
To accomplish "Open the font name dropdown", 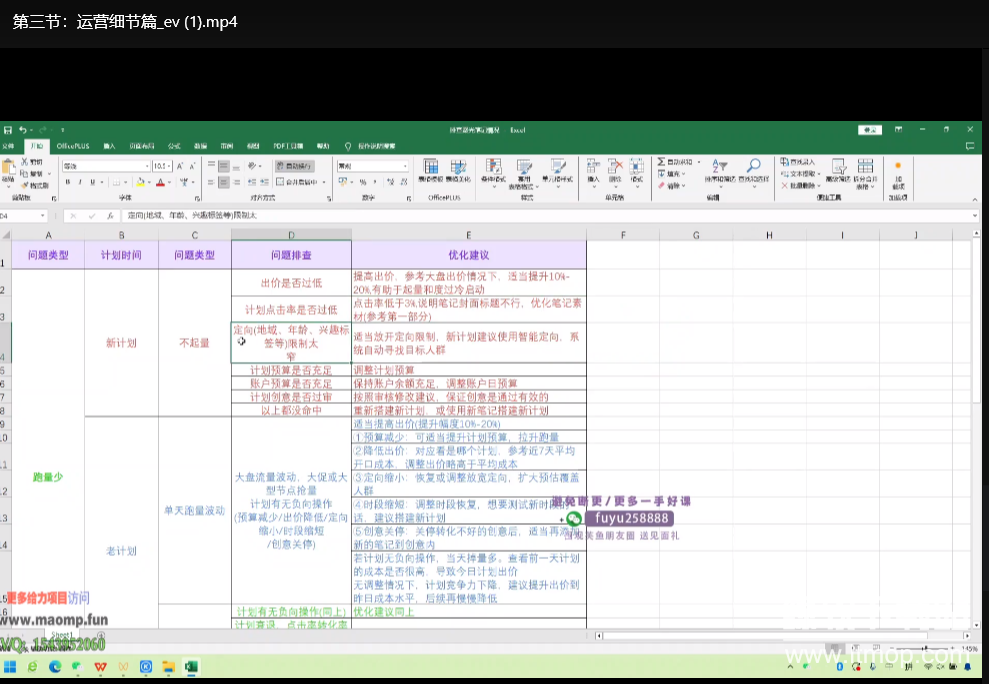I will point(147,166).
